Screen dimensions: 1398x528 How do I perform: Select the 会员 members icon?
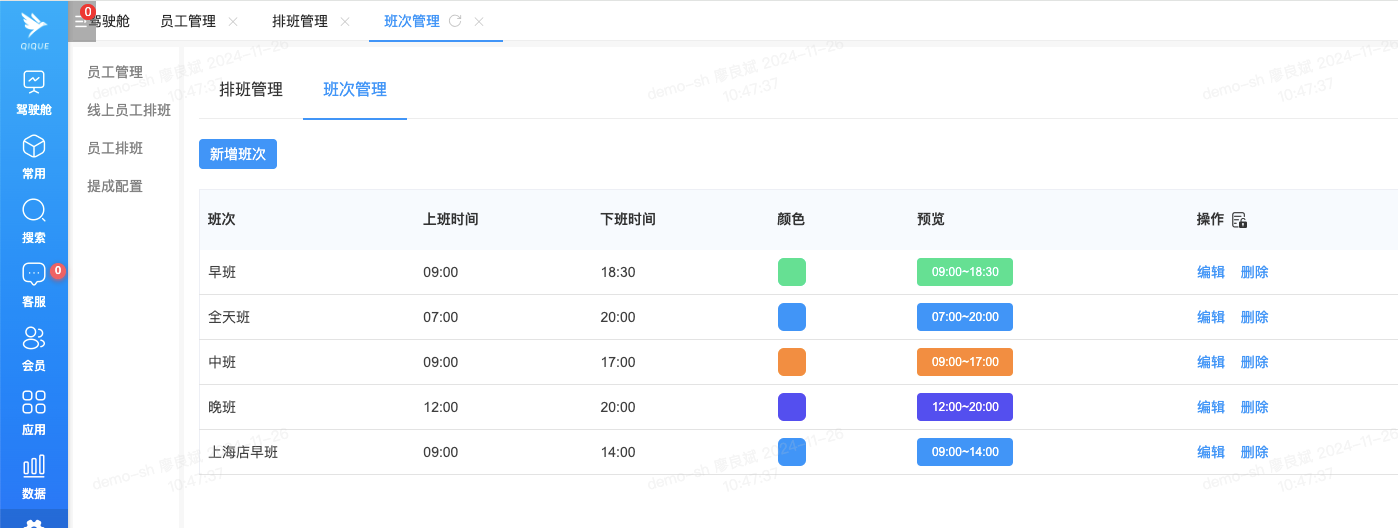pos(34,339)
